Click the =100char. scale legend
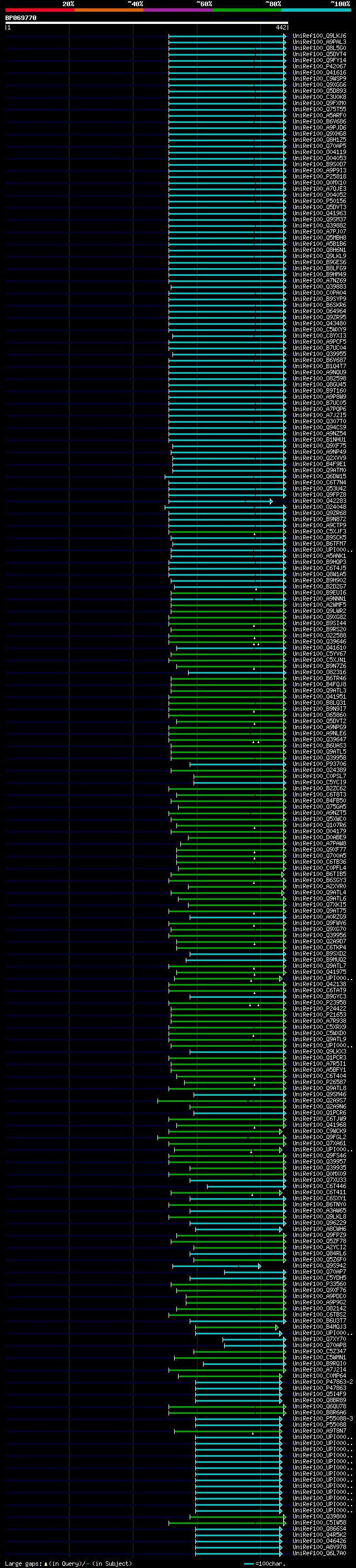The image size is (356, 1568). 265,1563
